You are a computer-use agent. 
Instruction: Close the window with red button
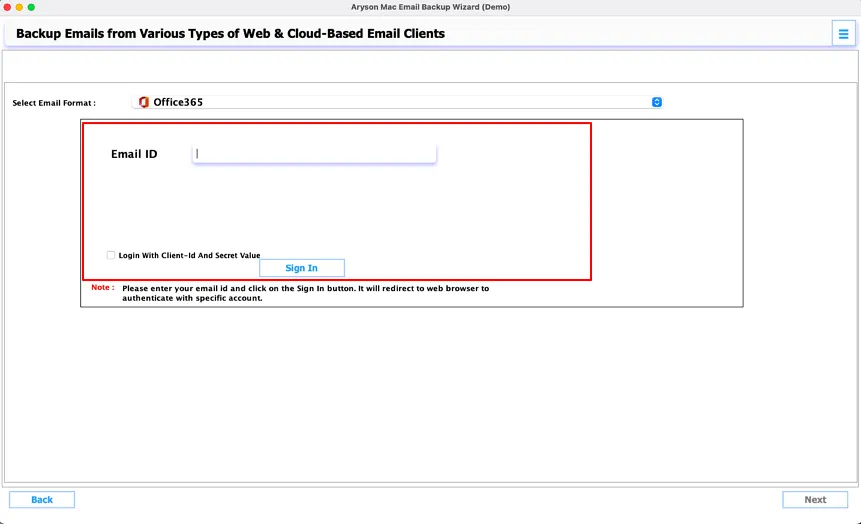coord(7,7)
